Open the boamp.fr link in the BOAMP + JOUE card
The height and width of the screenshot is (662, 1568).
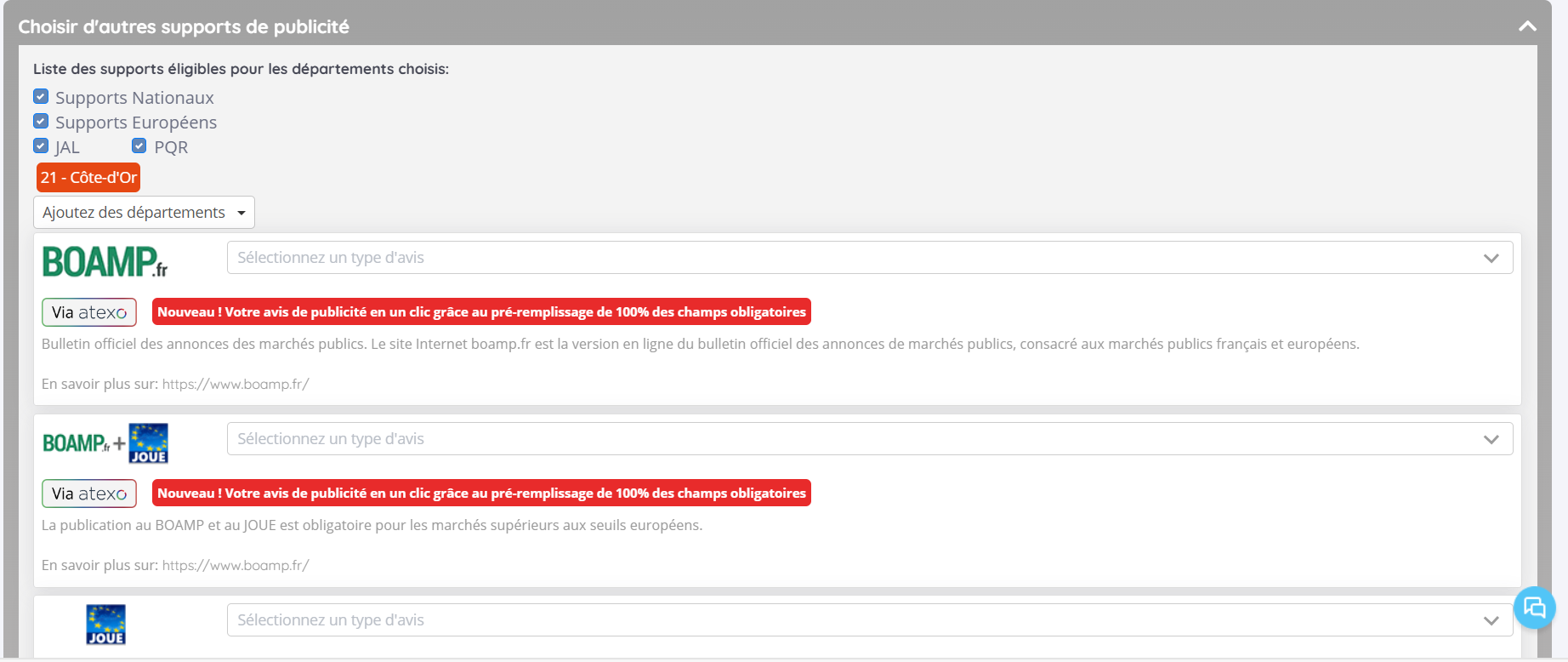[236, 566]
